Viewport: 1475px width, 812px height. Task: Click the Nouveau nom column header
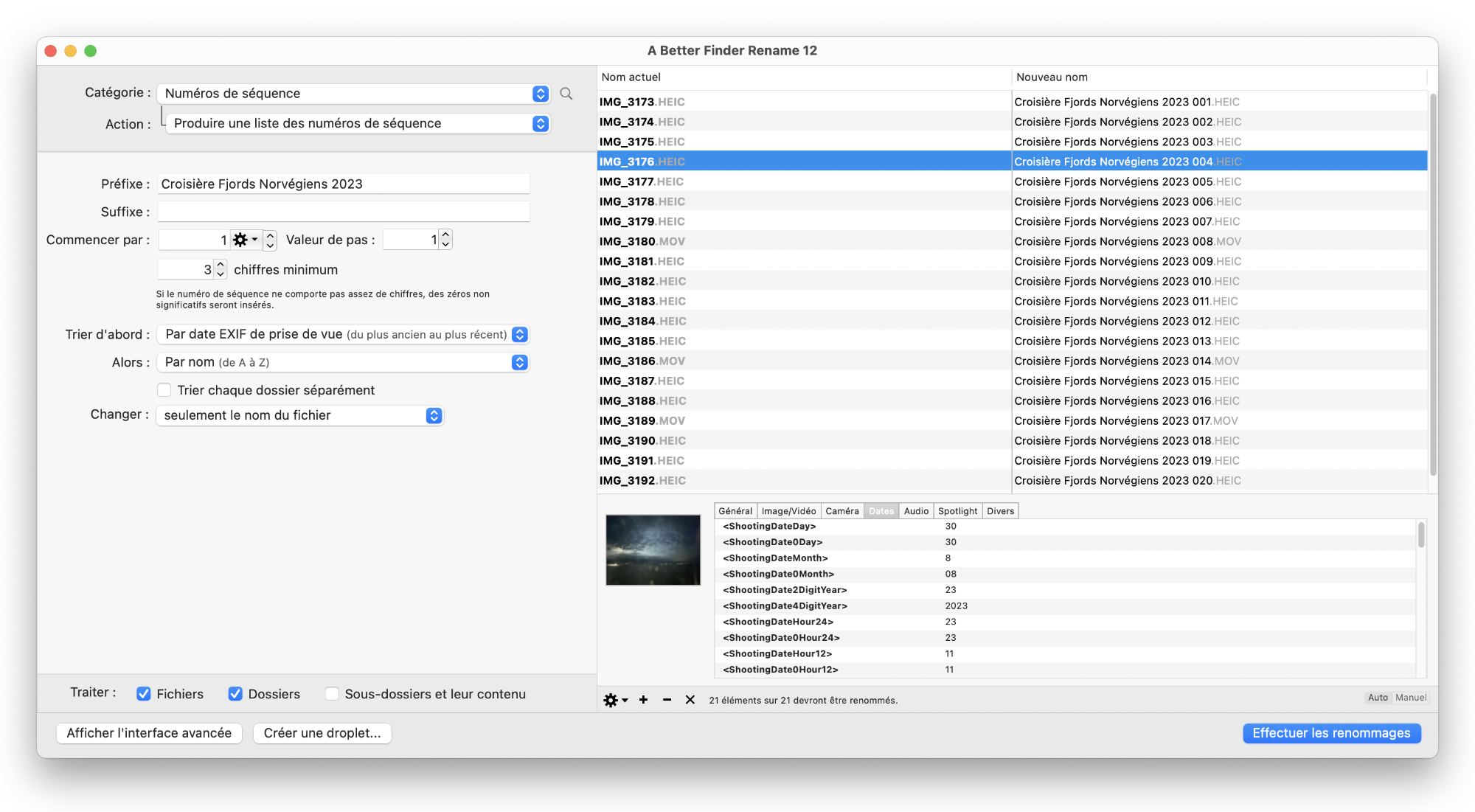[1219, 77]
